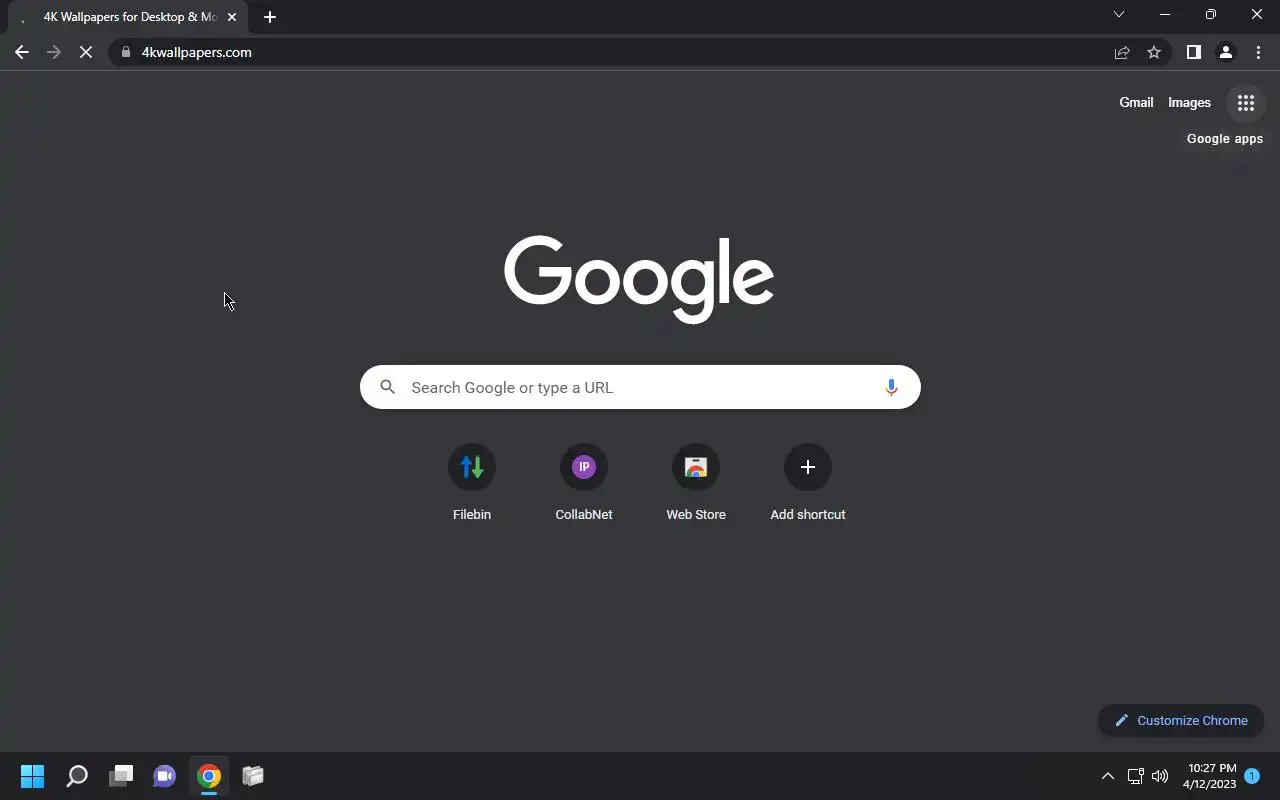Screen dimensions: 1280x800
Task: View site information via the lock icon
Action: (x=126, y=52)
